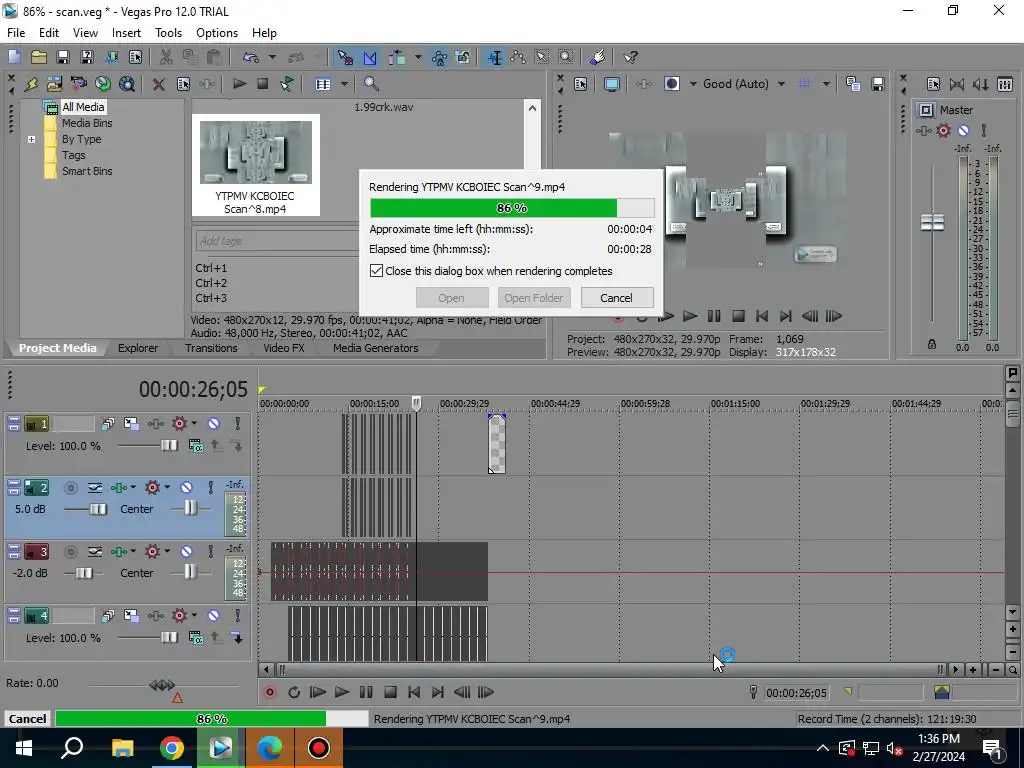1024x768 pixels.
Task: Click the zoom tool icon on timeline
Action: [1013, 670]
